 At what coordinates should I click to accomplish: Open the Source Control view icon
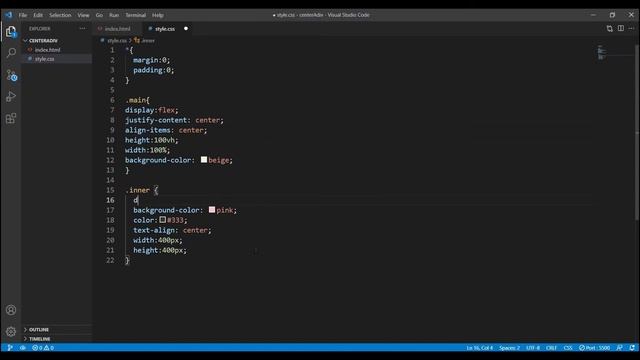point(11,75)
